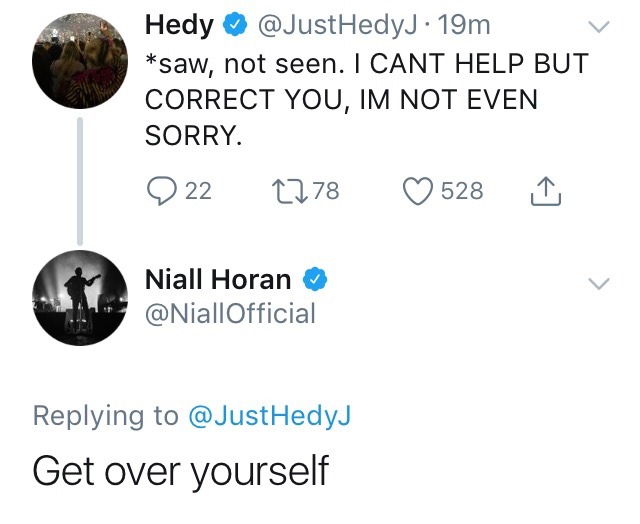Open the @NiallOfficial handle
640x524 pixels.
[x=230, y=314]
